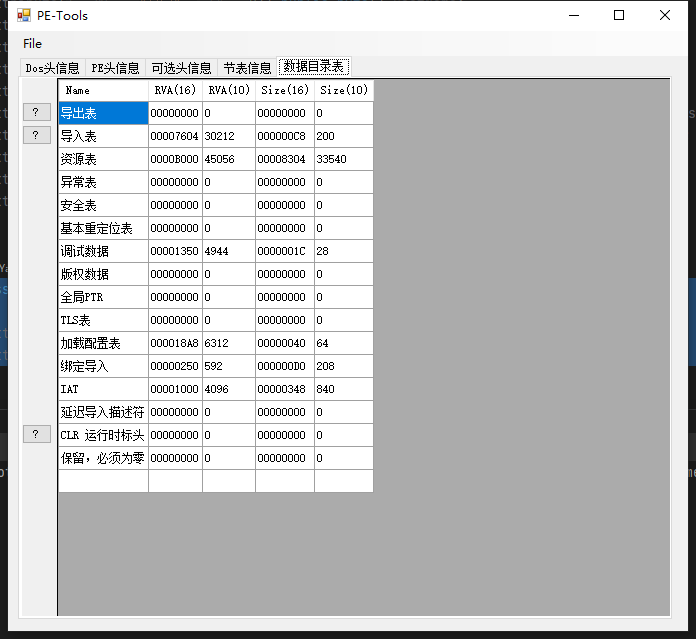Click the 33540 size decimal cell
This screenshot has height=639, width=696.
click(344, 159)
